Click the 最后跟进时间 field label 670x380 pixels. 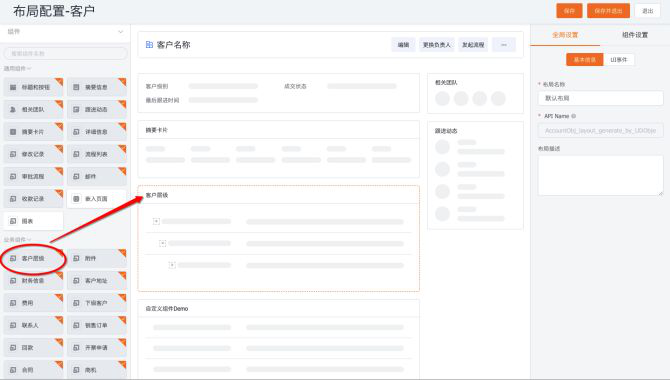click(x=162, y=100)
